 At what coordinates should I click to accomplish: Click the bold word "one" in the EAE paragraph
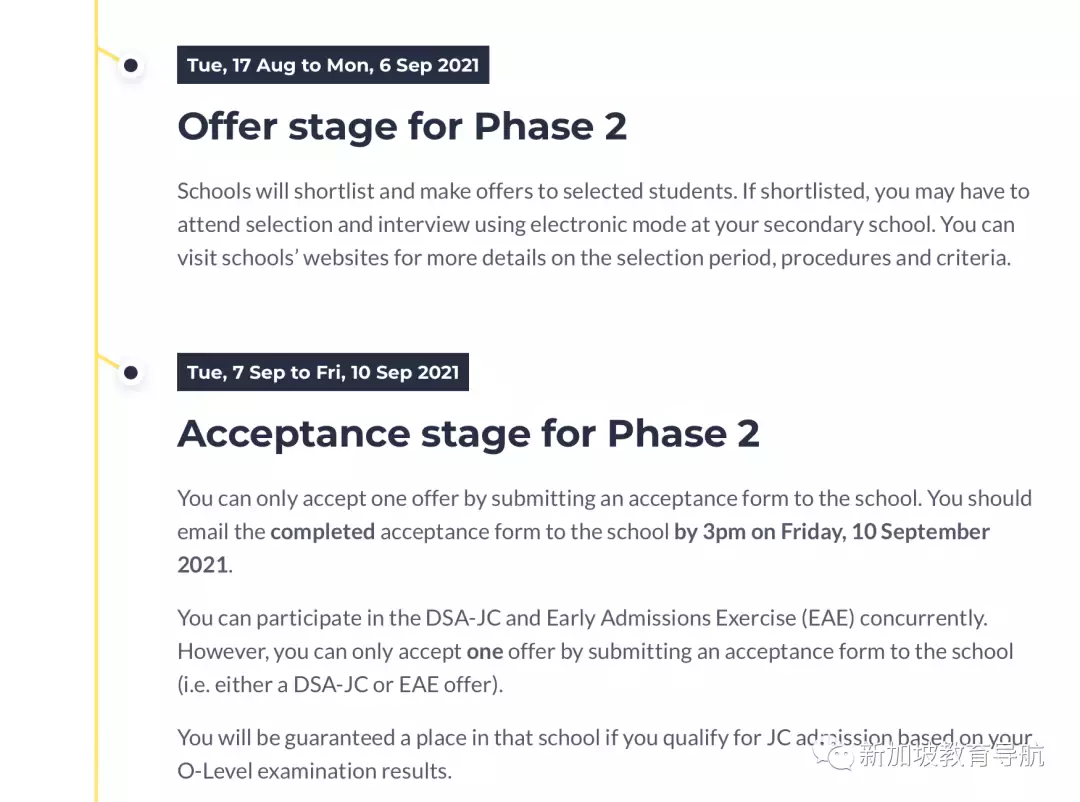484,652
